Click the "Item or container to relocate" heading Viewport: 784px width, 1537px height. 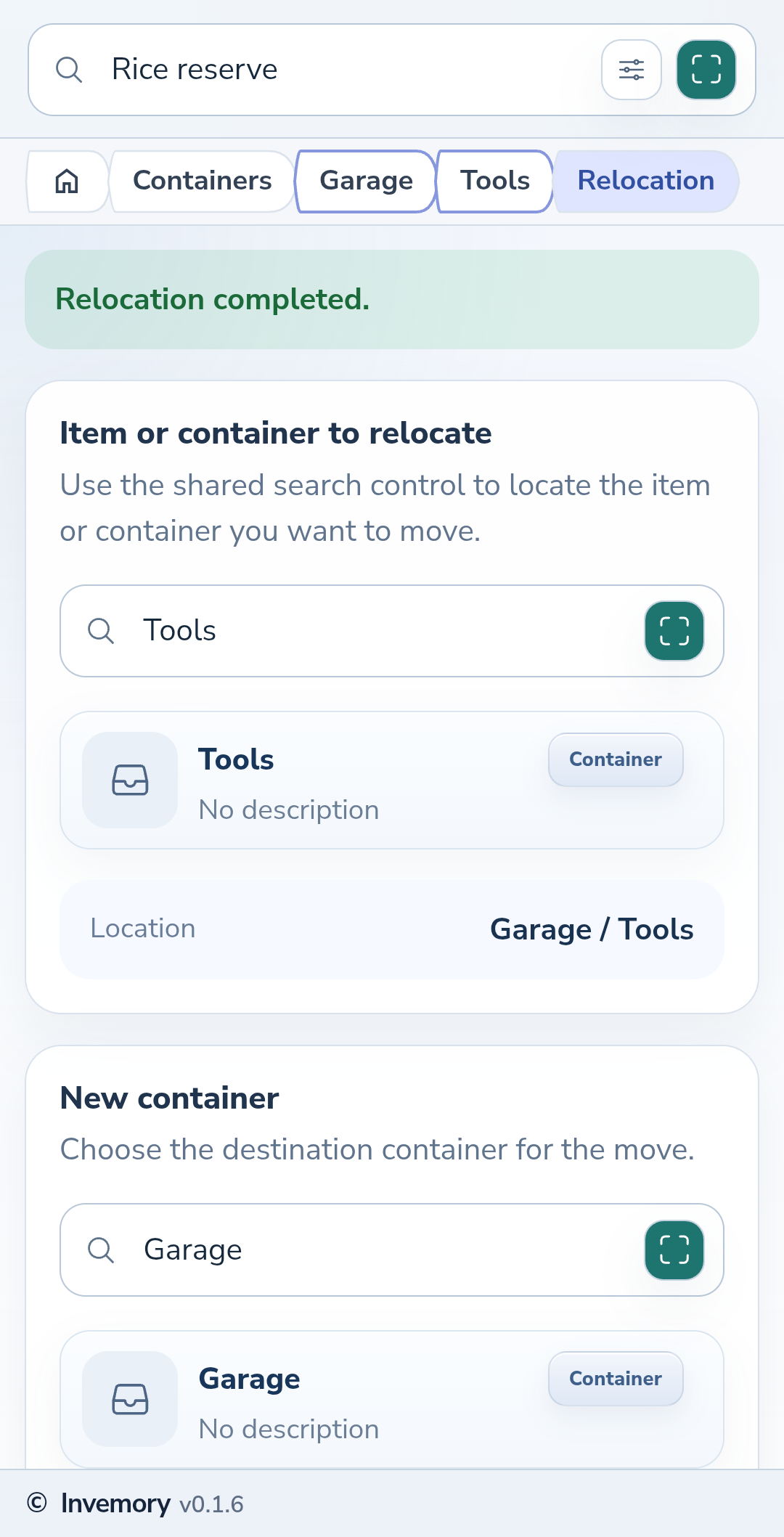coord(276,433)
